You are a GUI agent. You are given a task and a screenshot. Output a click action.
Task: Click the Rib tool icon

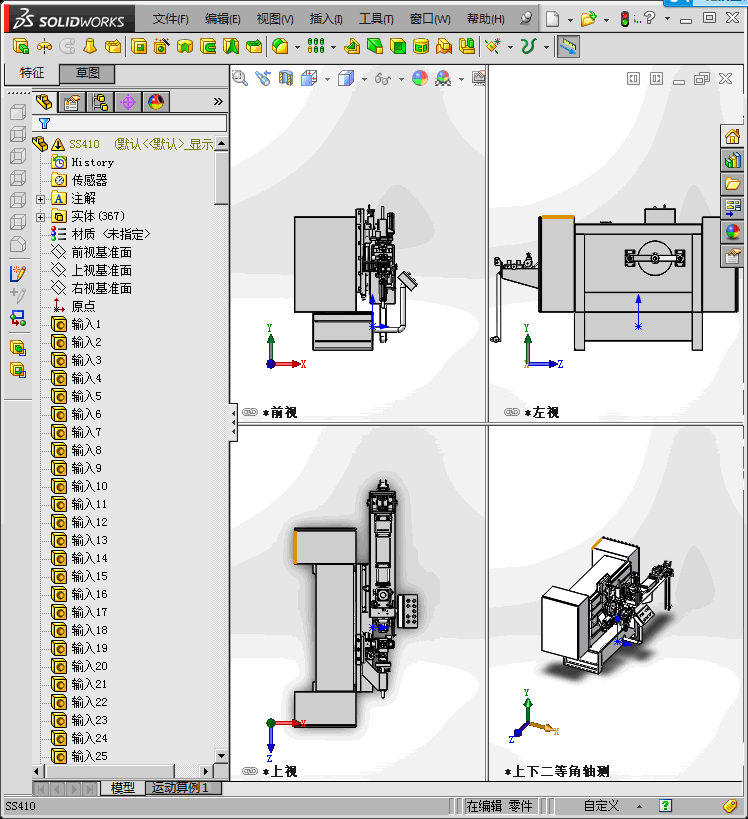[352, 46]
